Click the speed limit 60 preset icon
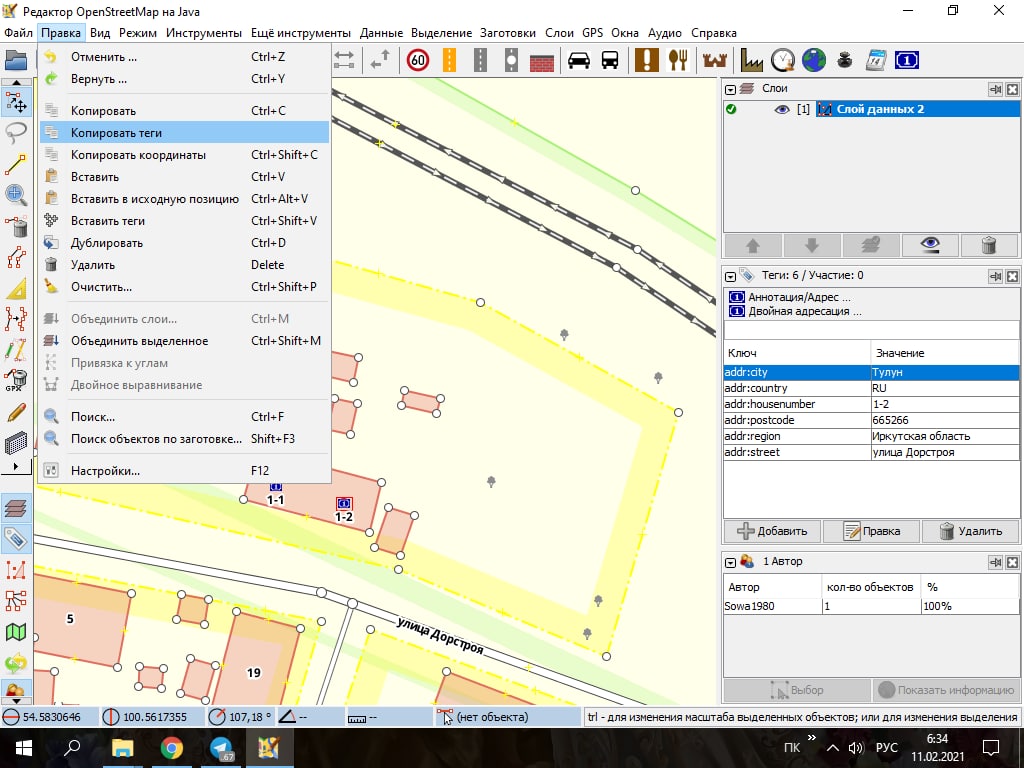This screenshot has height=768, width=1024. (x=418, y=61)
